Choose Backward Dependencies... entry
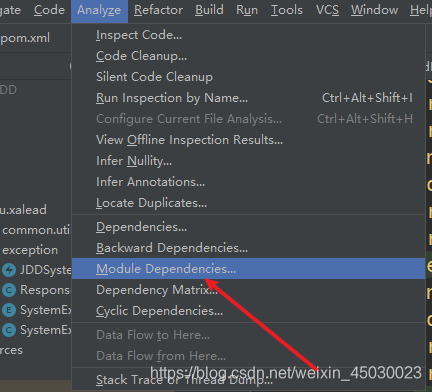Viewport: 432px width, 392px height. 248,248
